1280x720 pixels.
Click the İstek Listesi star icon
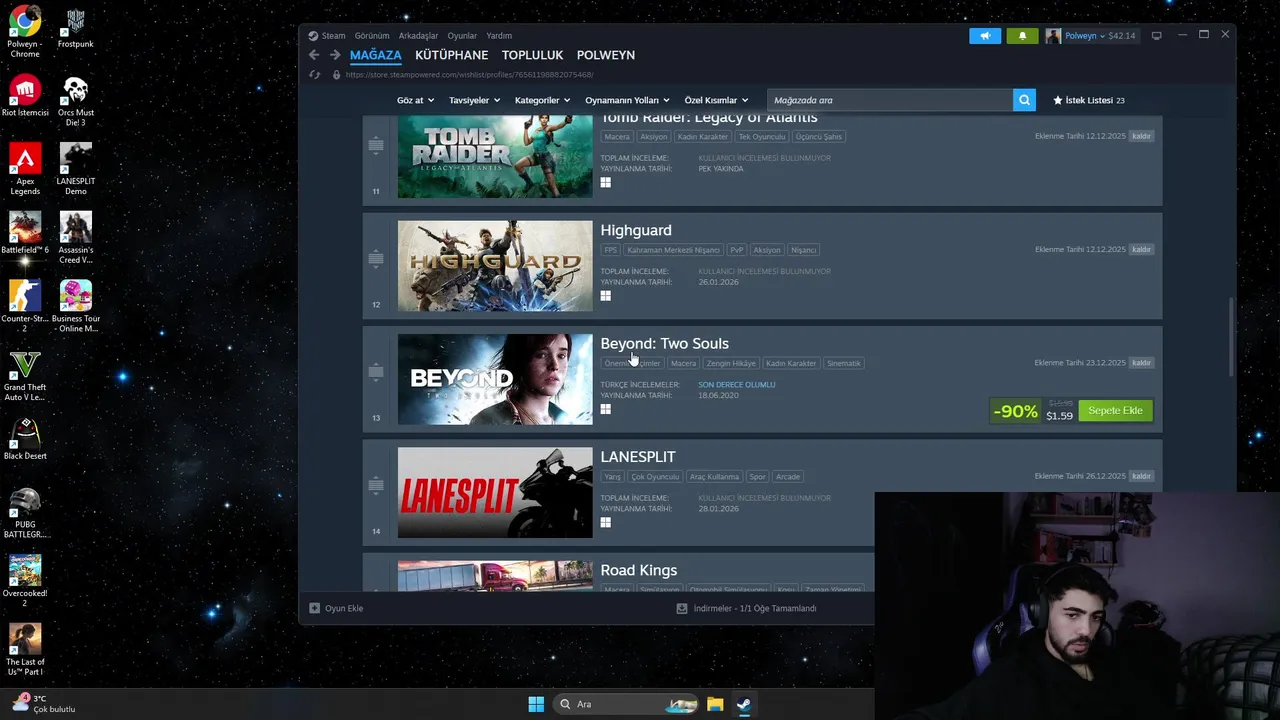pos(1058,100)
